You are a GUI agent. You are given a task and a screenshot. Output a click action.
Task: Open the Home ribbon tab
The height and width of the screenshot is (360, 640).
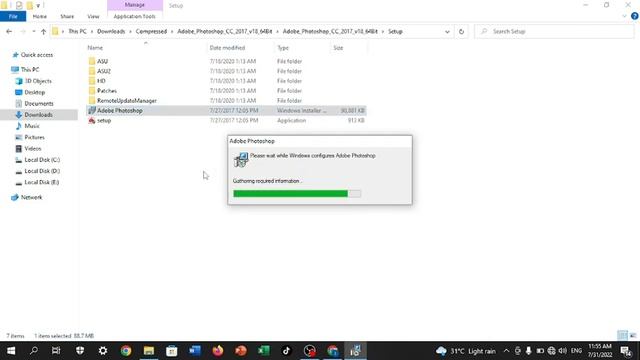(x=40, y=16)
